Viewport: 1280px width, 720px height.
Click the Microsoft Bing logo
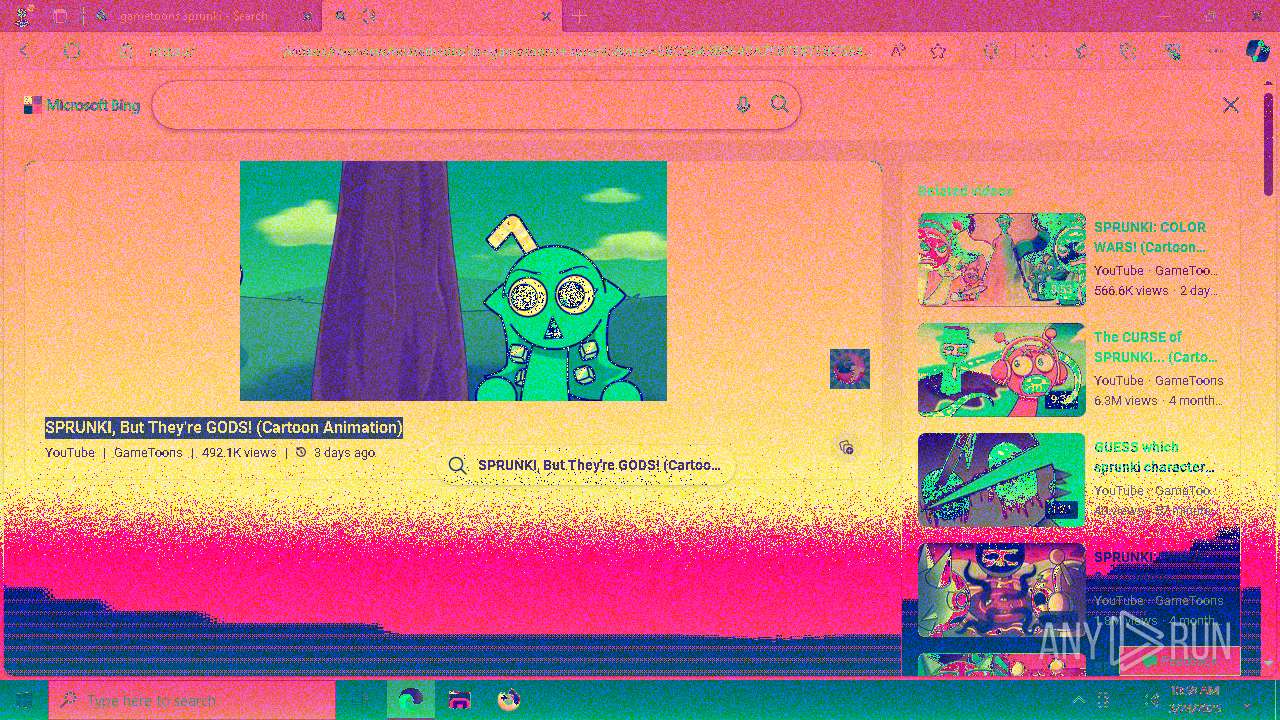82,105
